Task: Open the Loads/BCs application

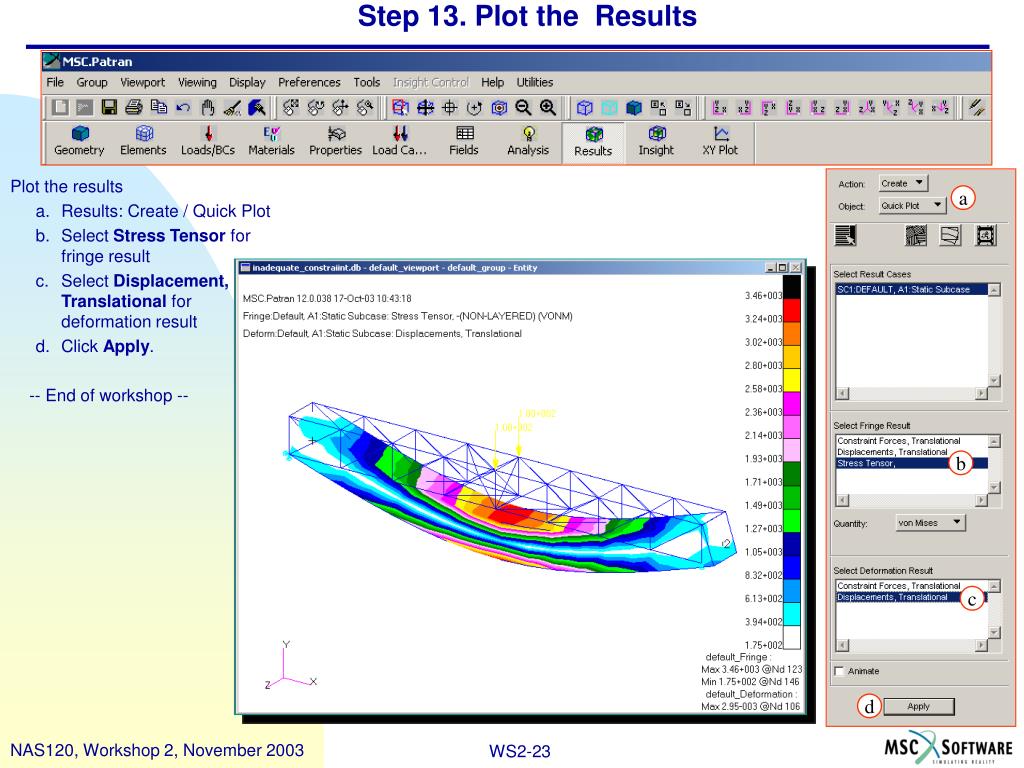Action: pos(208,141)
